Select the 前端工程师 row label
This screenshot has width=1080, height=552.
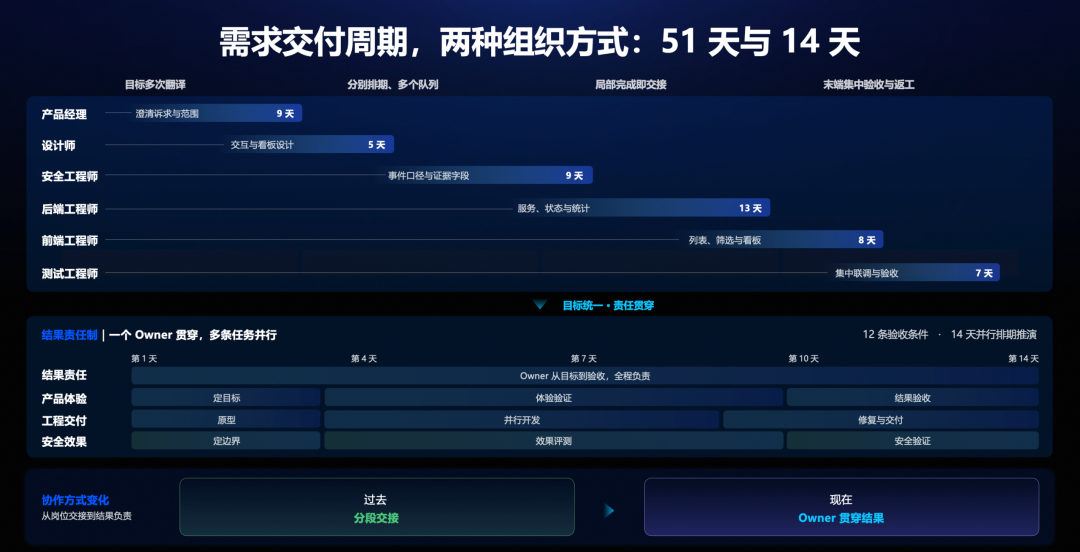tap(70, 241)
